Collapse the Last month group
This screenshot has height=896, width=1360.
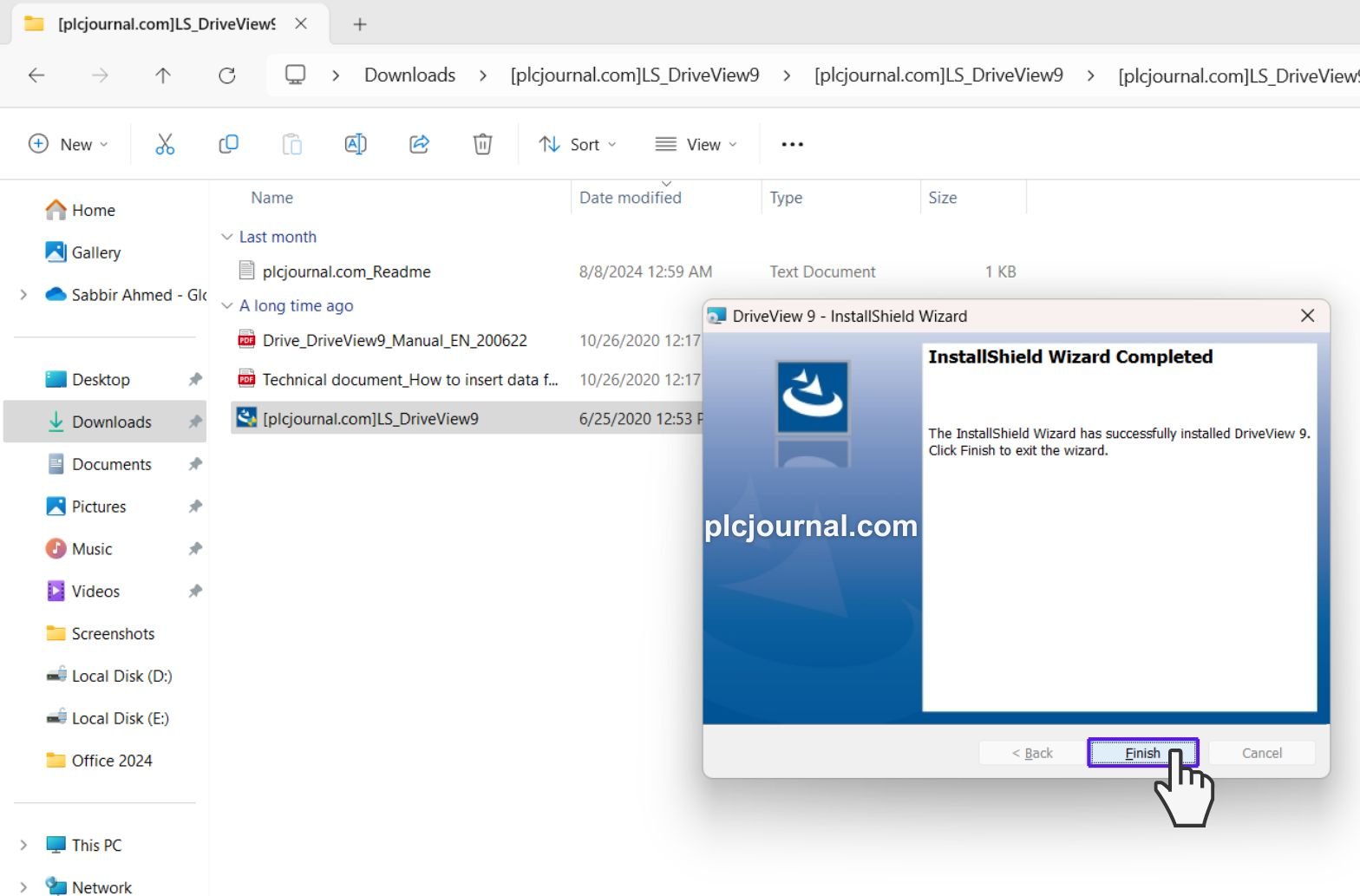tap(227, 237)
